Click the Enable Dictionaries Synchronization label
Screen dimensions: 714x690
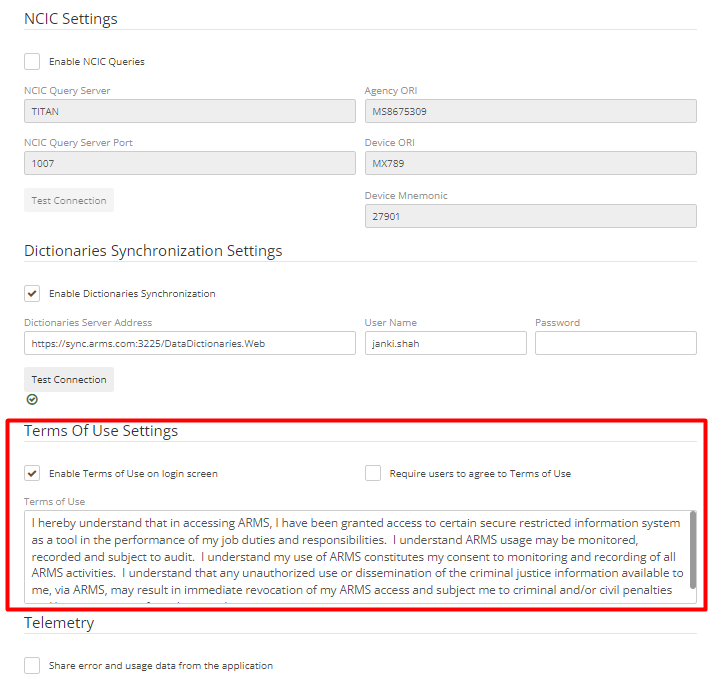click(x=132, y=293)
